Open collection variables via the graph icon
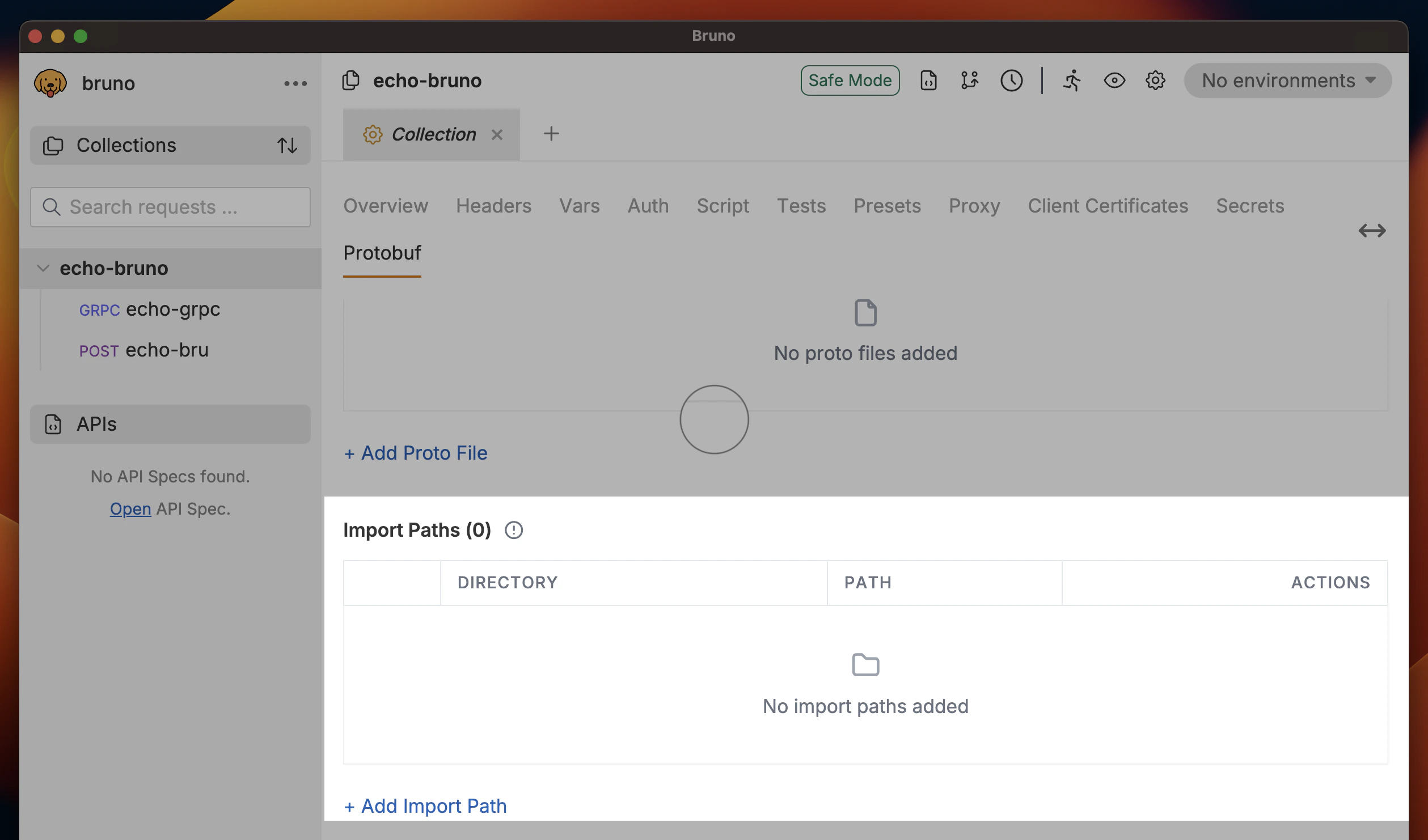 point(970,81)
